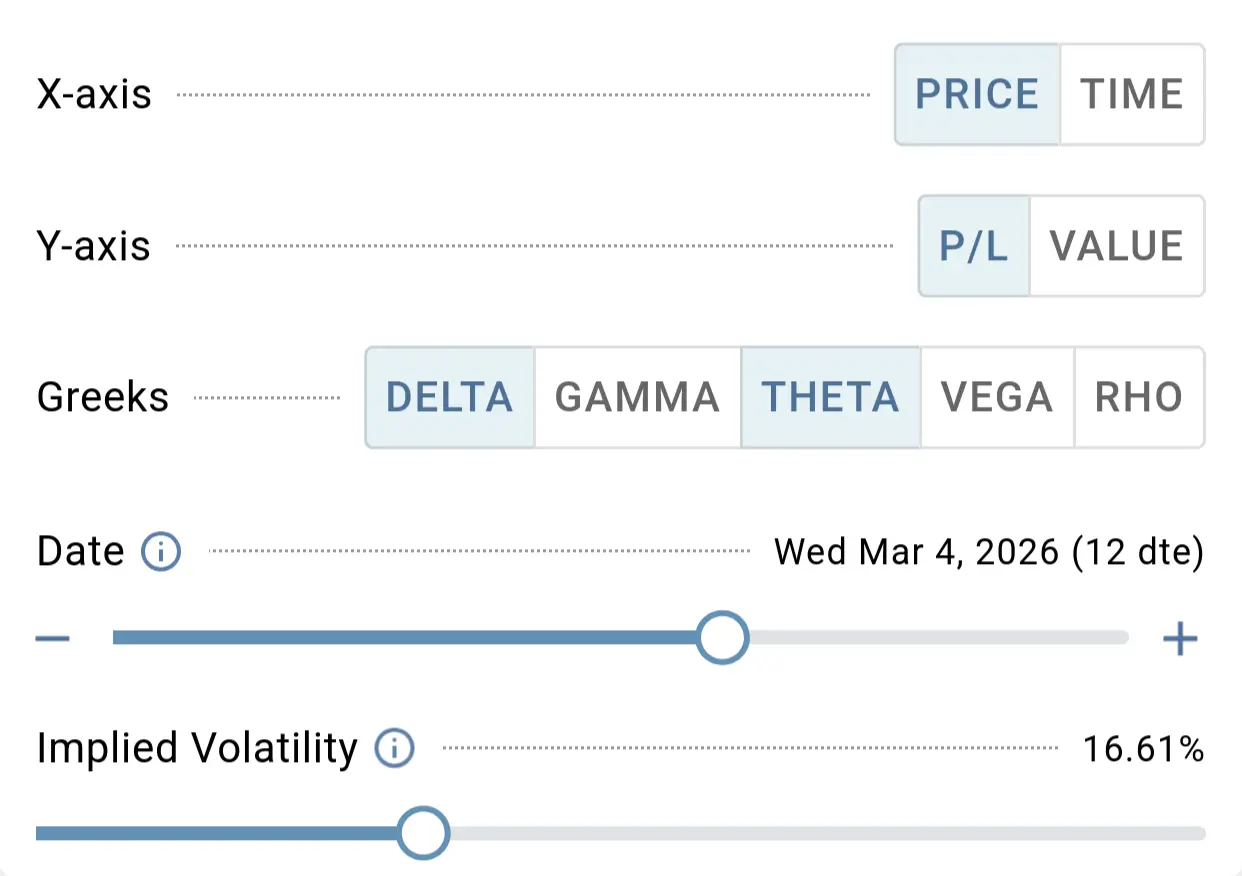Open the Implied Volatility info icon
Screen dimensions: 1242x876
point(393,748)
